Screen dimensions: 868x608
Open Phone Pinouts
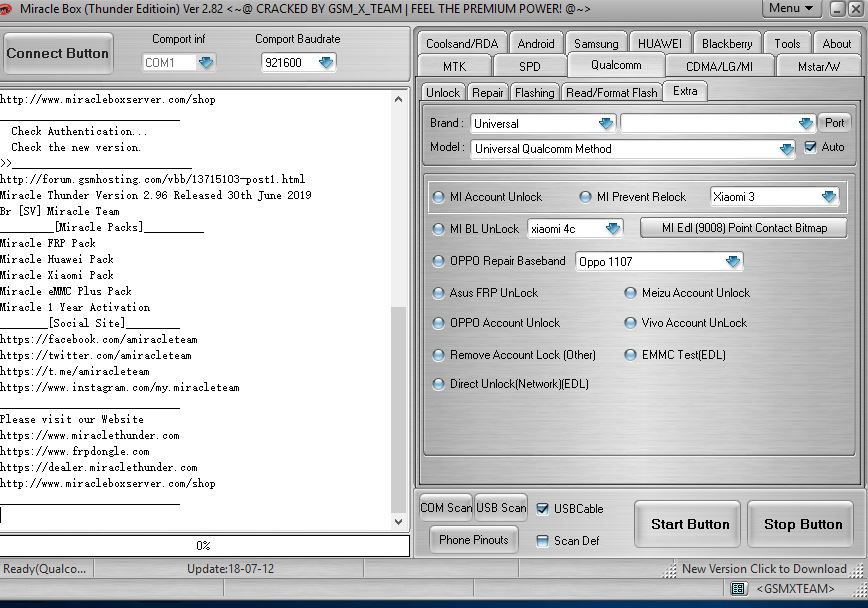tap(474, 540)
